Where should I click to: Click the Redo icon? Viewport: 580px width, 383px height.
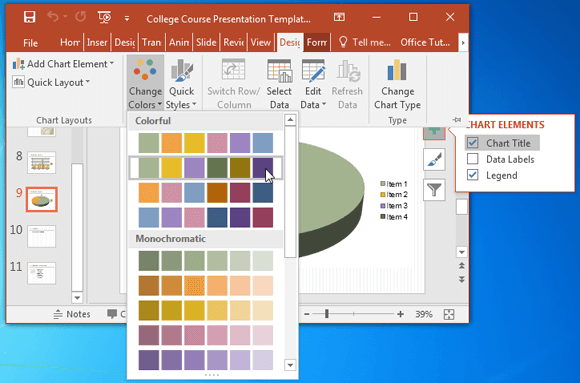pos(81,17)
